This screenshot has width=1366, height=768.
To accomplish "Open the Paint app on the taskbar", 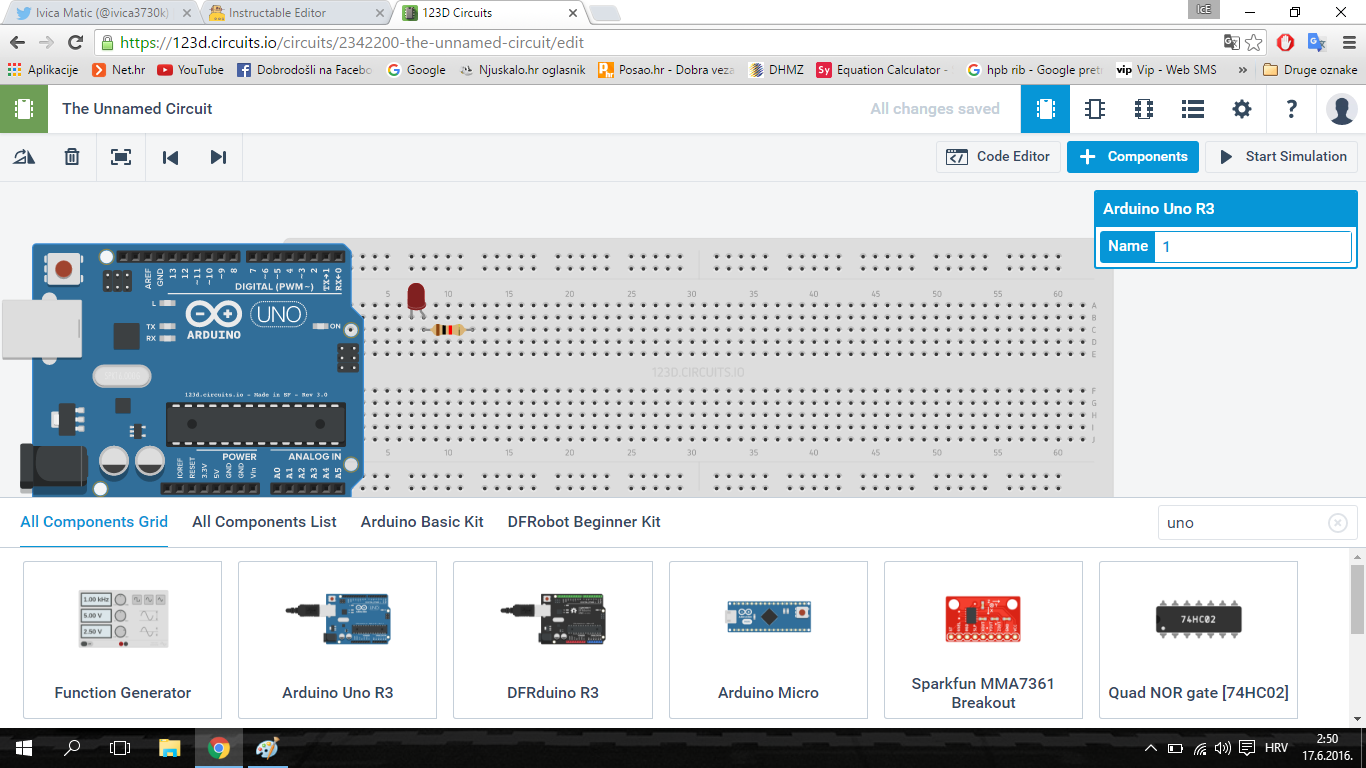I will pos(267,748).
